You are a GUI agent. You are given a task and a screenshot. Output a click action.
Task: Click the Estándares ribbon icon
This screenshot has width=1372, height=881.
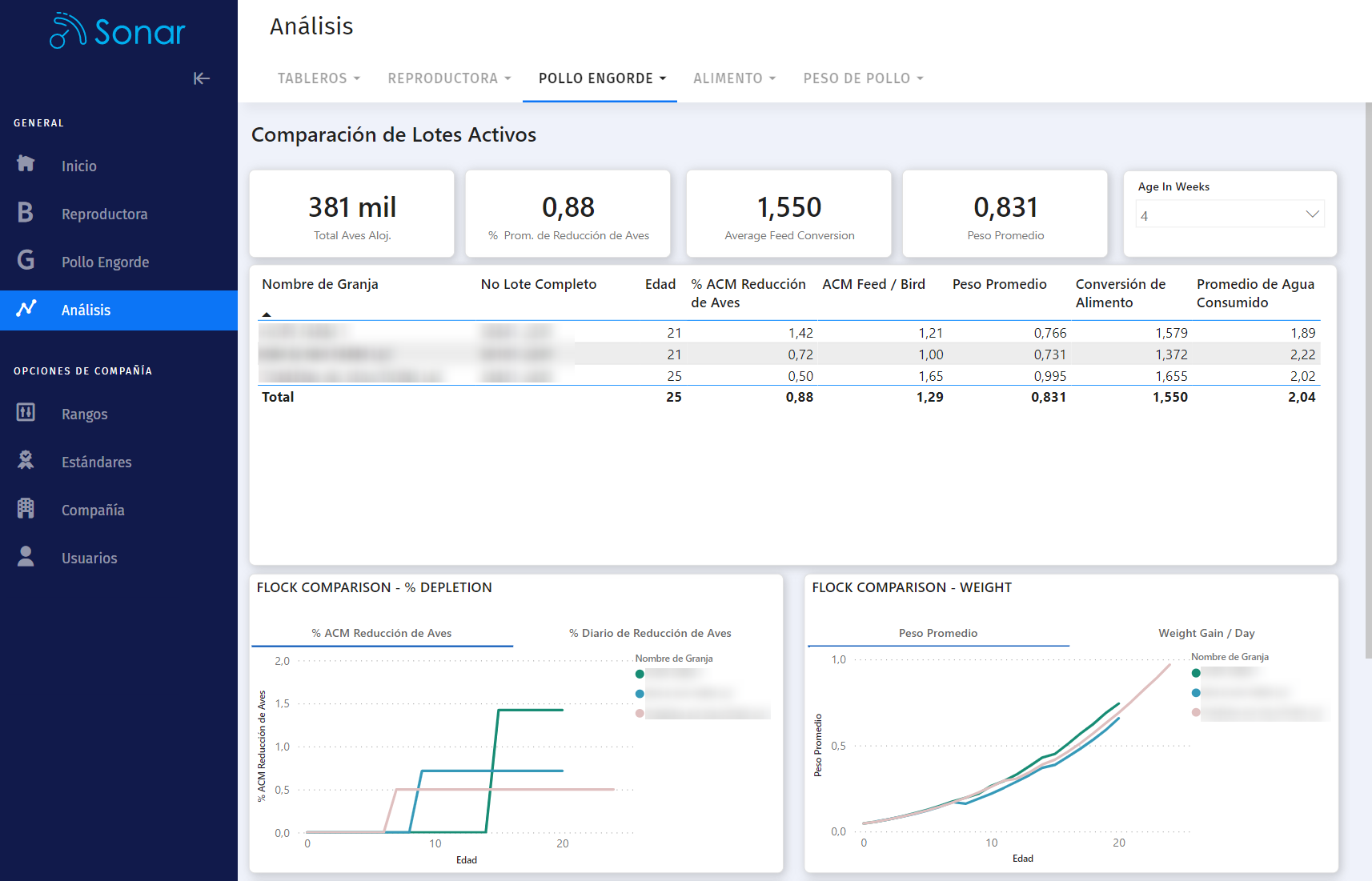(x=26, y=460)
